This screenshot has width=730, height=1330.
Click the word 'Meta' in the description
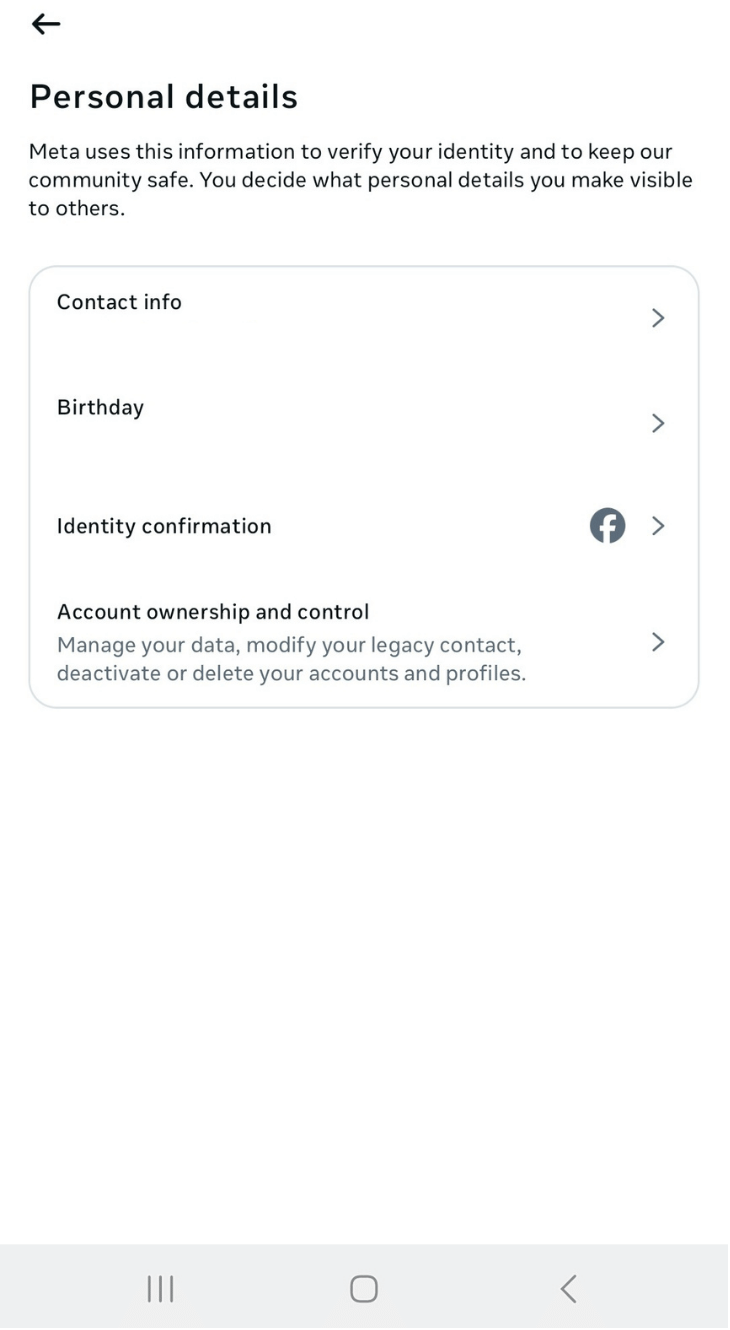click(x=52, y=152)
